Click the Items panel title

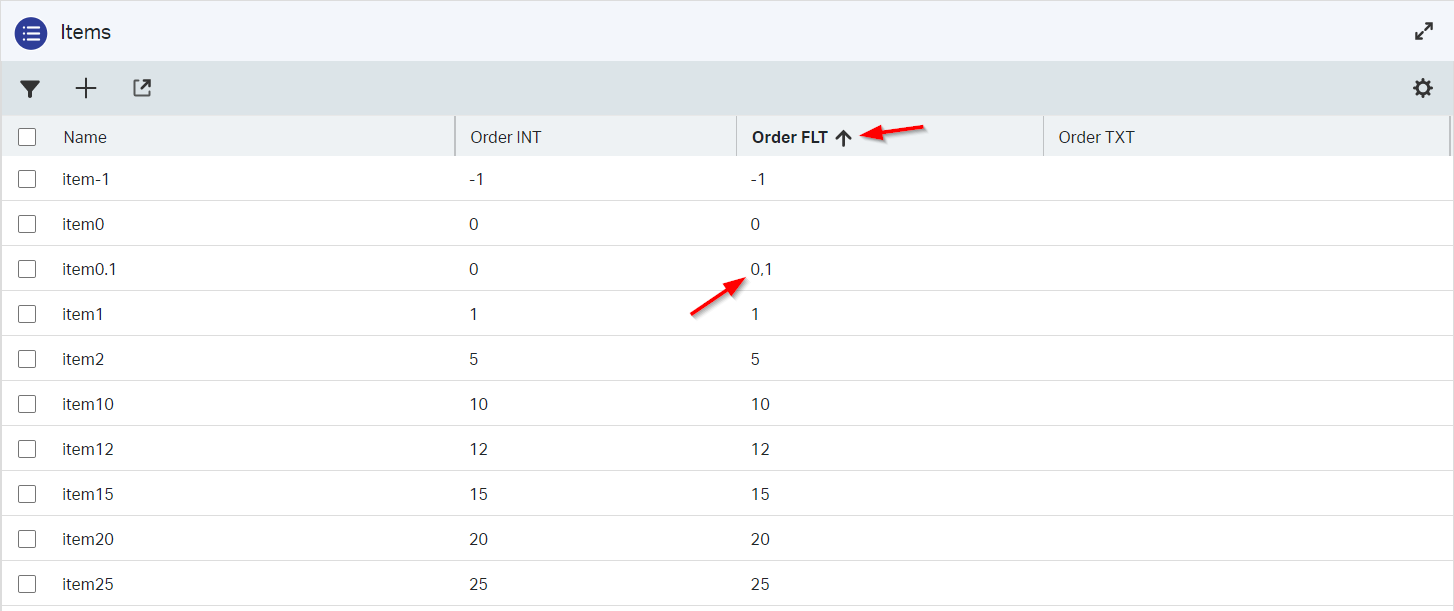85,32
